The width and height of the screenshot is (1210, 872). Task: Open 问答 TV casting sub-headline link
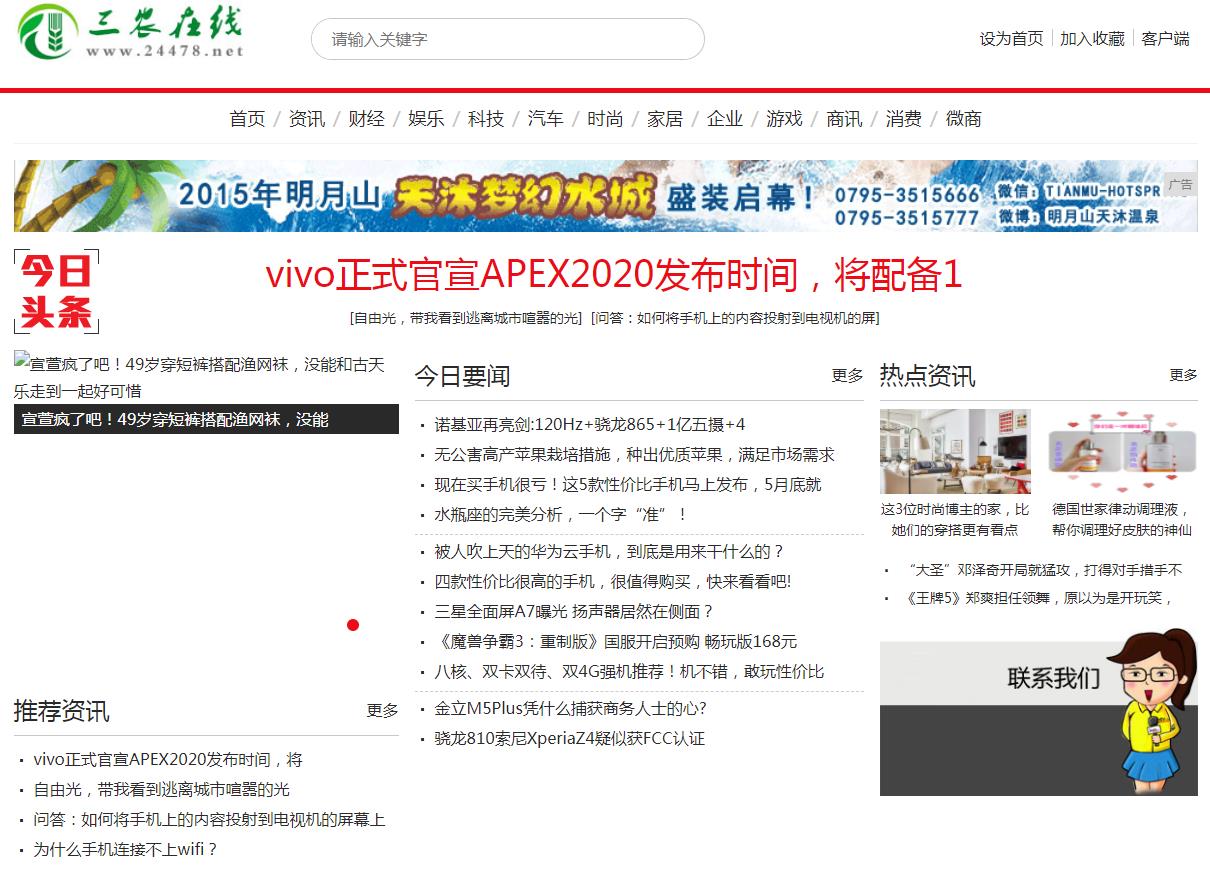pyautogui.click(x=735, y=319)
